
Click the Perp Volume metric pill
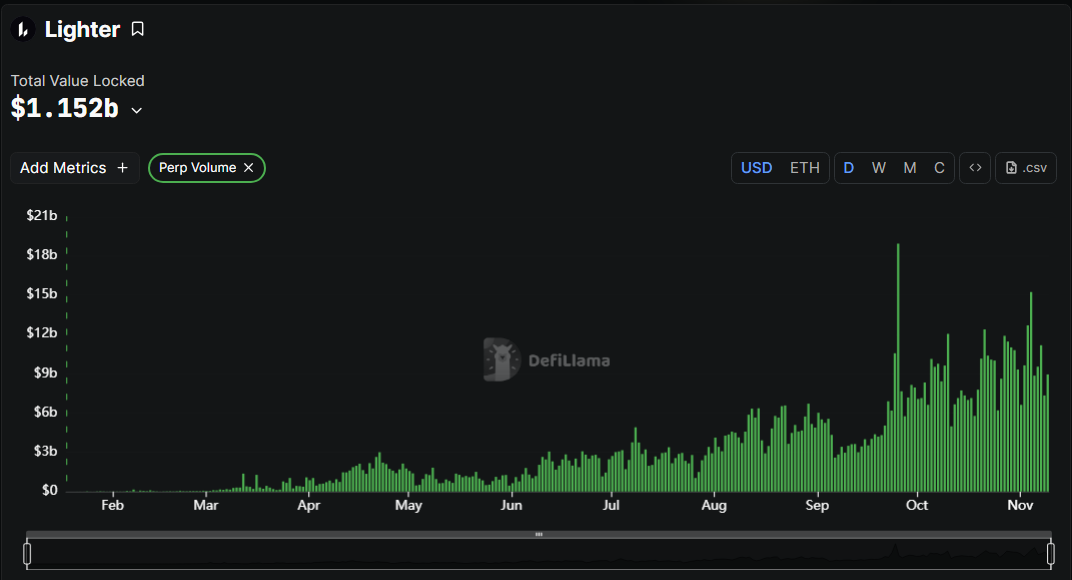point(197,168)
